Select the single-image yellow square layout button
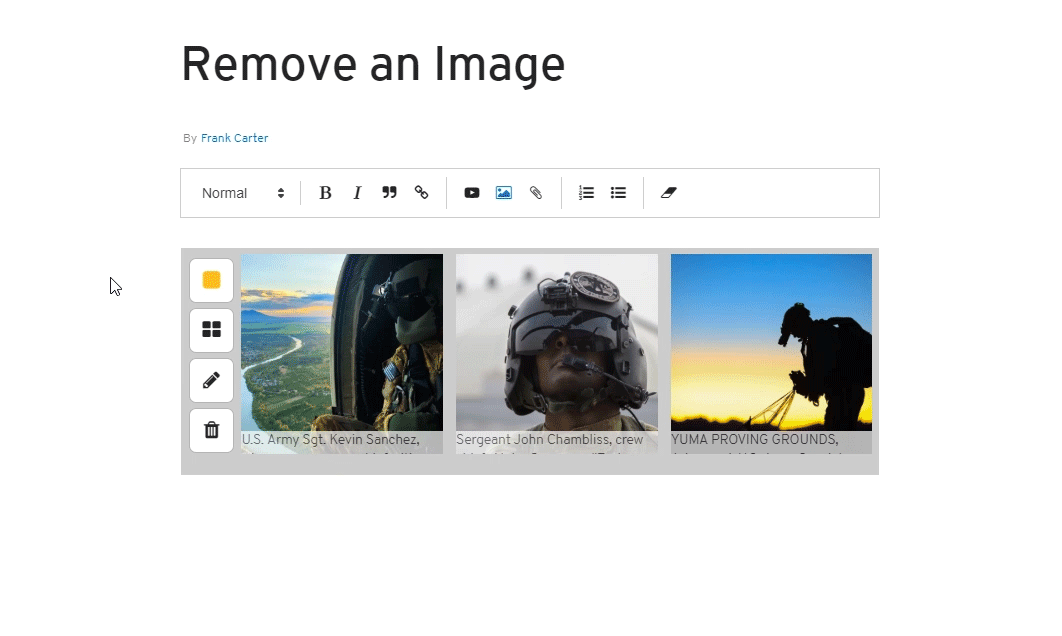Viewport: 1062px width, 636px height. [x=211, y=280]
